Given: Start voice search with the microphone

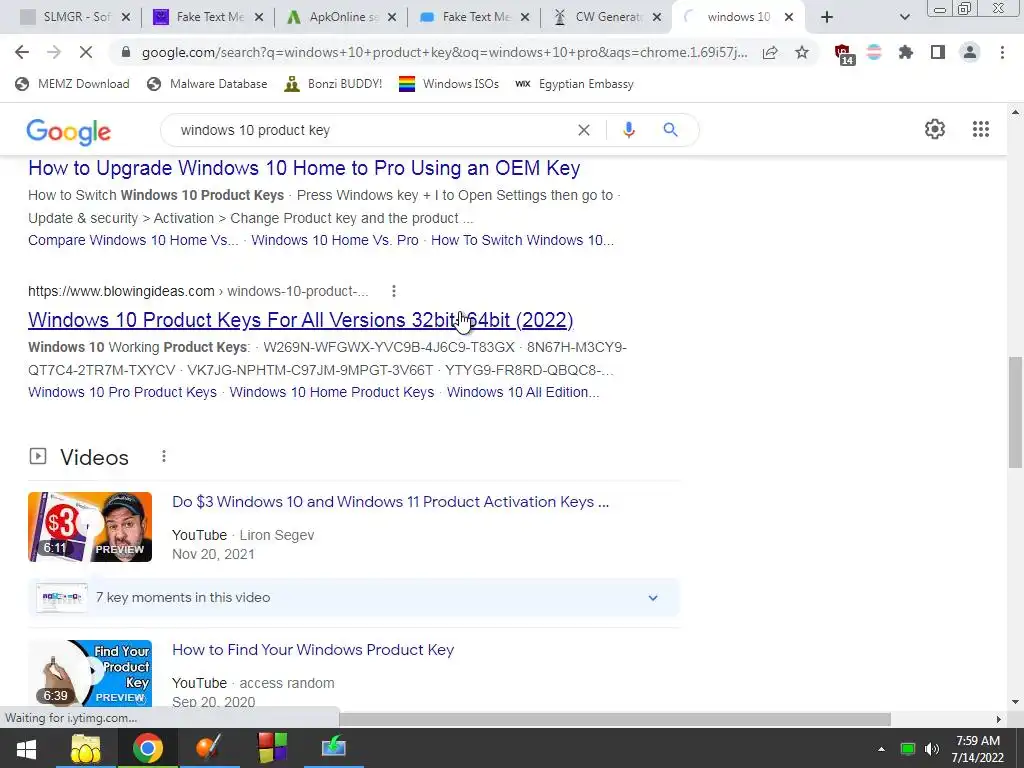Looking at the screenshot, I should pyautogui.click(x=628, y=130).
